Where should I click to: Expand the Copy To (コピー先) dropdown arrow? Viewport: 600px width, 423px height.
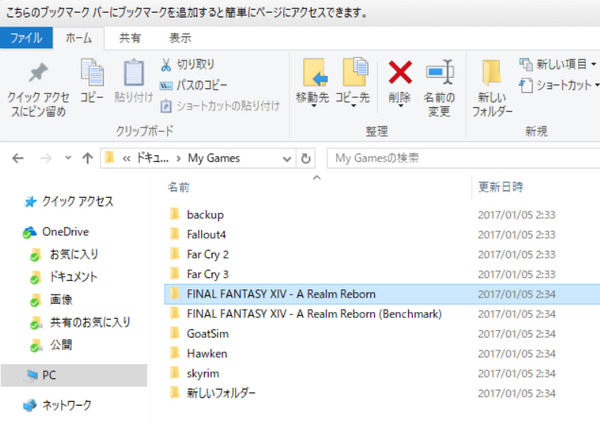(354, 106)
